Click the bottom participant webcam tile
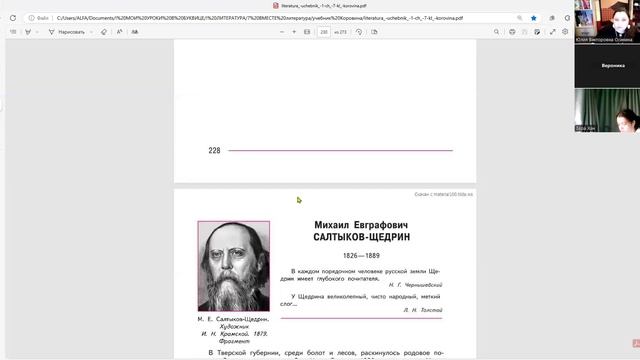 coord(607,111)
